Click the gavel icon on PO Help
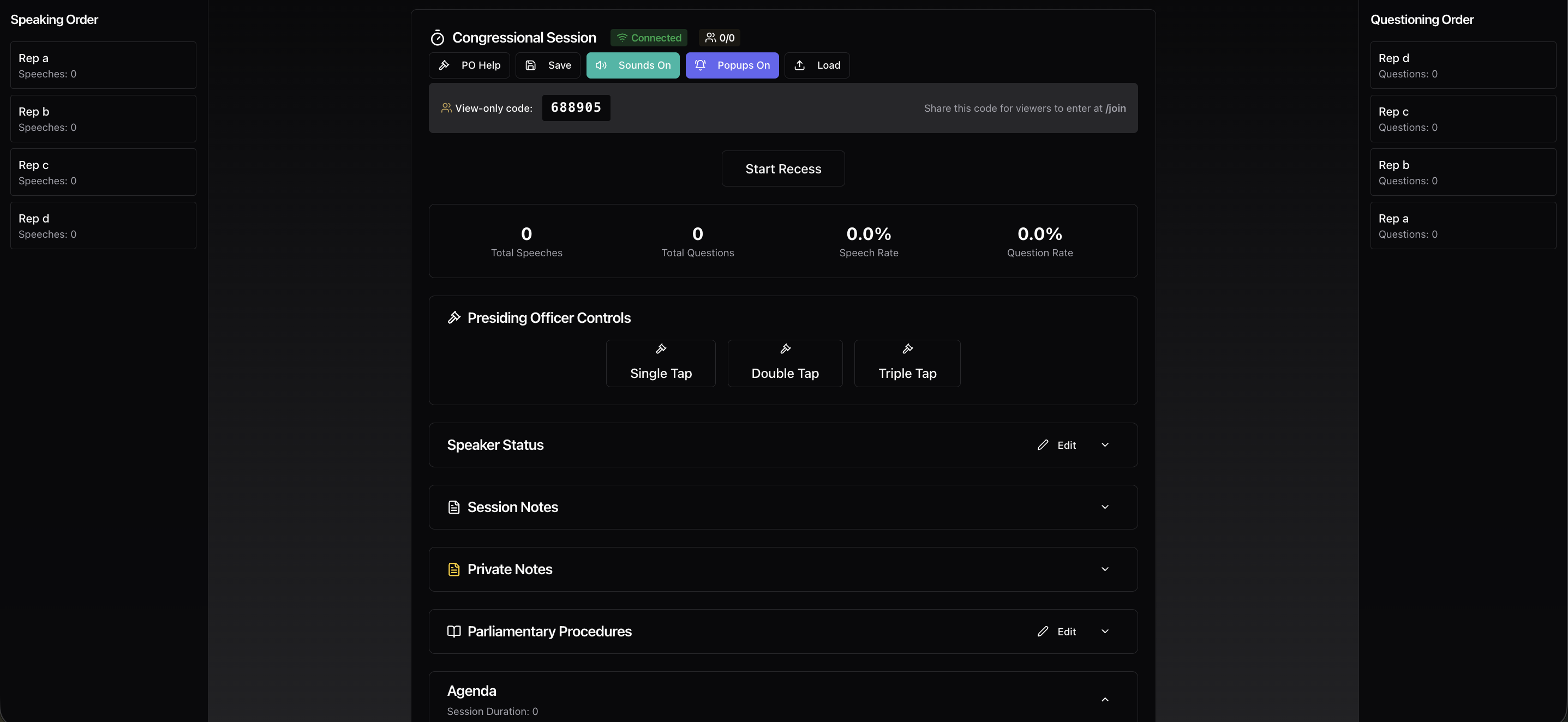This screenshot has height=722, width=1568. pos(444,65)
